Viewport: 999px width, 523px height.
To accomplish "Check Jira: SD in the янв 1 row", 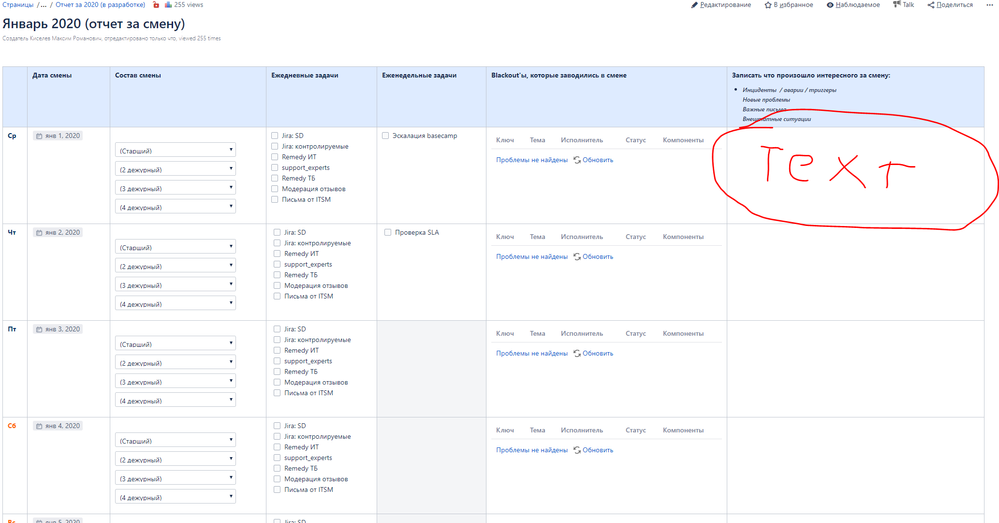I will pos(275,136).
